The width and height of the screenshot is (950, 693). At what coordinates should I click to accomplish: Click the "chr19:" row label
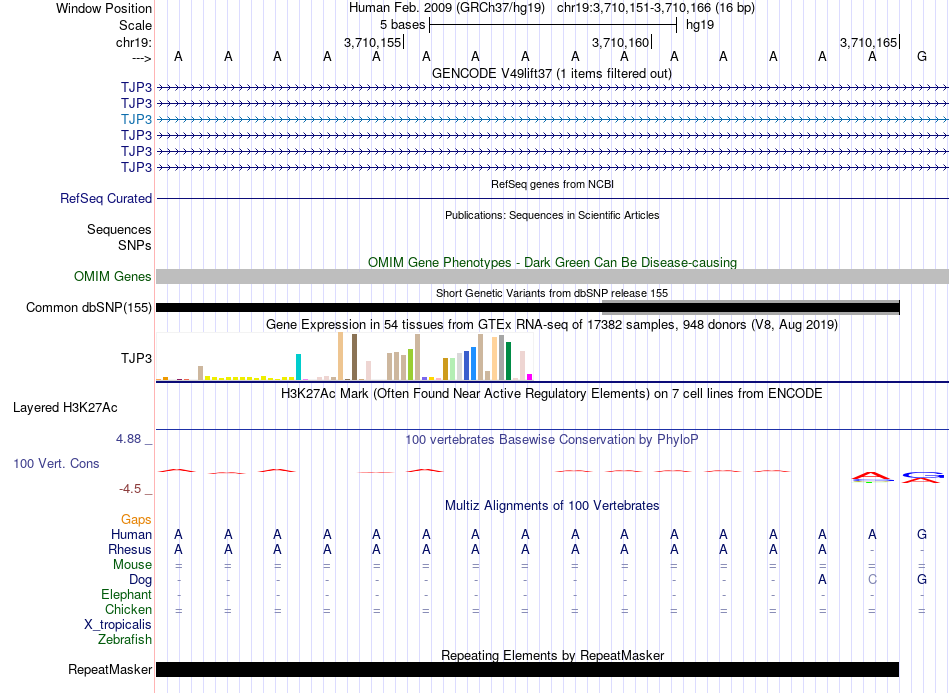tap(134, 42)
